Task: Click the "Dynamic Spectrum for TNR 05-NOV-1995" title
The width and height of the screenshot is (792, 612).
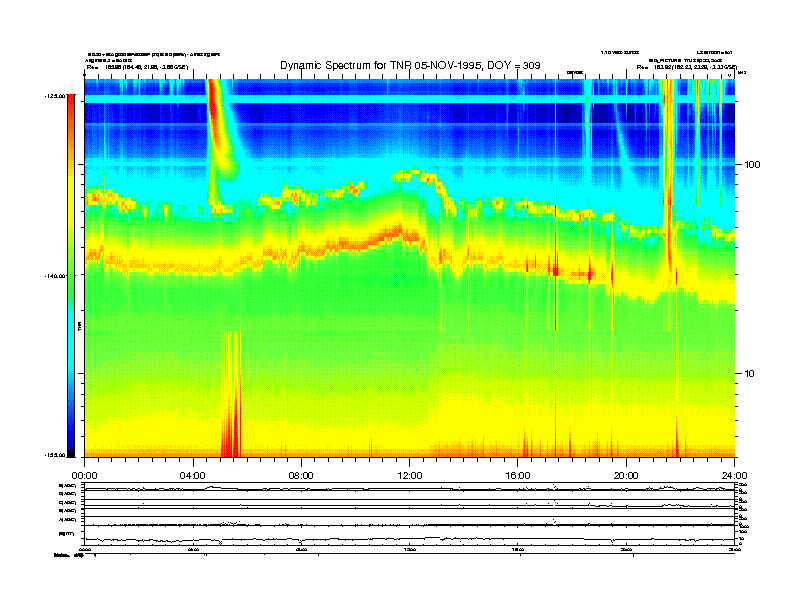Action: pos(410,65)
